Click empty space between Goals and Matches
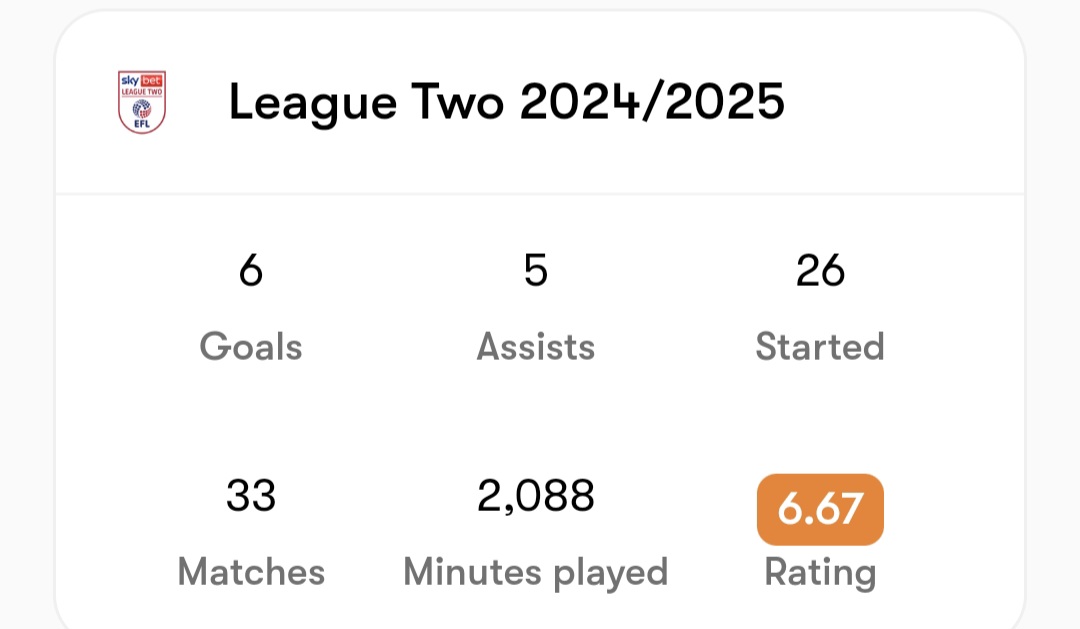Image resolution: width=1080 pixels, height=629 pixels. point(251,420)
